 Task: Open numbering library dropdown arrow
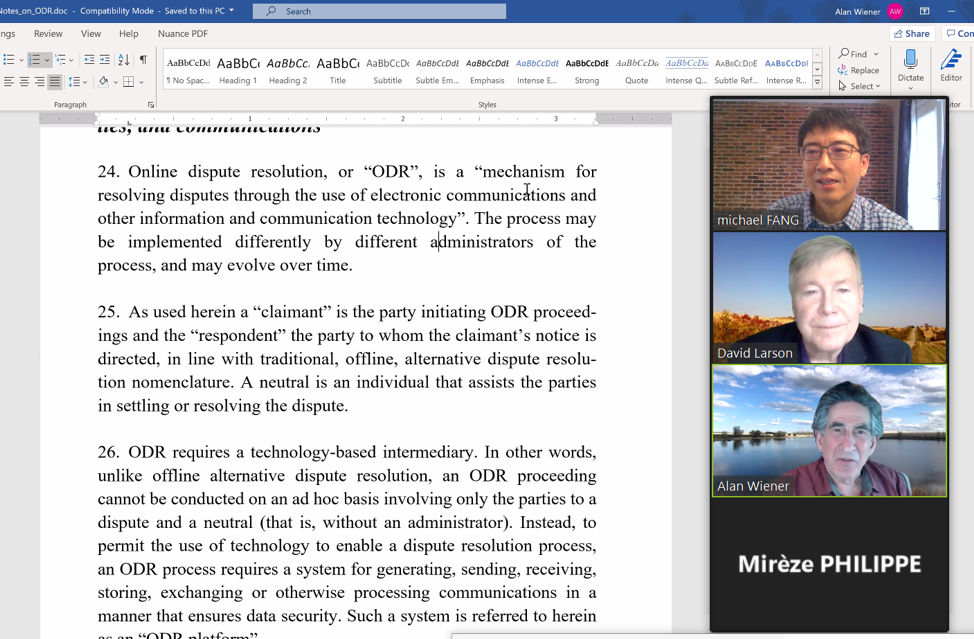[47, 60]
